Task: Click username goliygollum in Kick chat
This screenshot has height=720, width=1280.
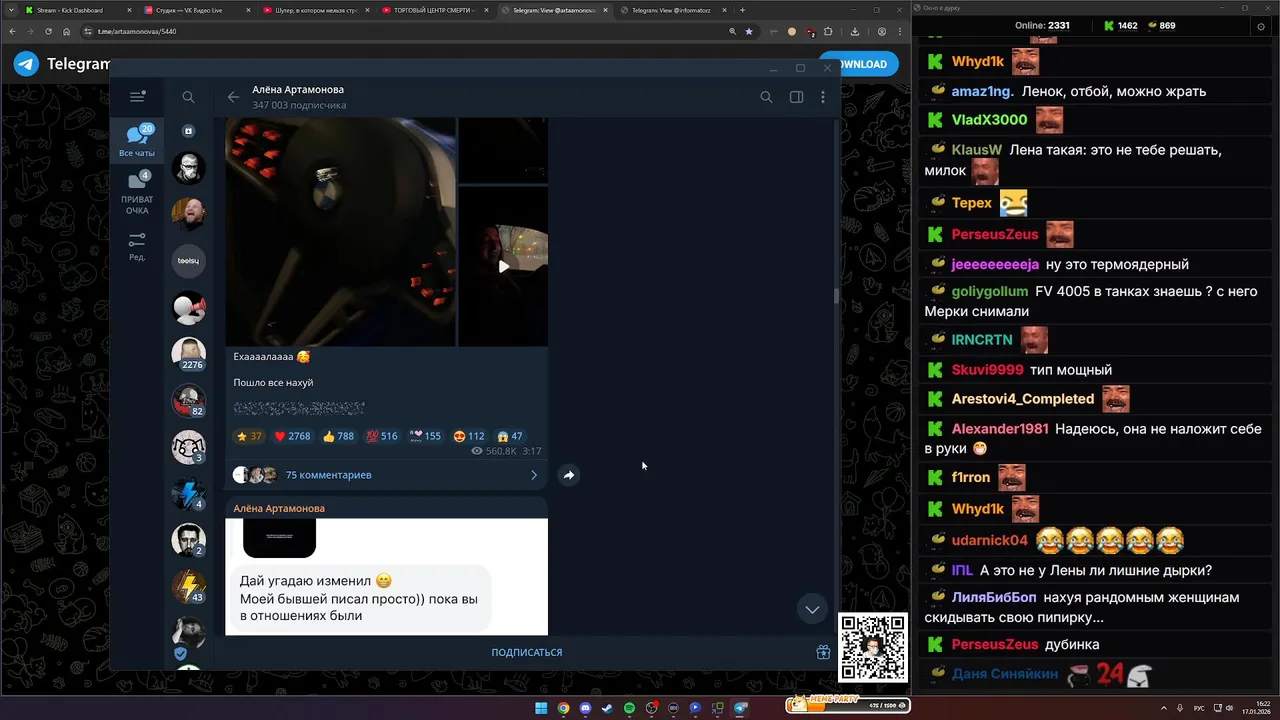Action: tap(989, 291)
